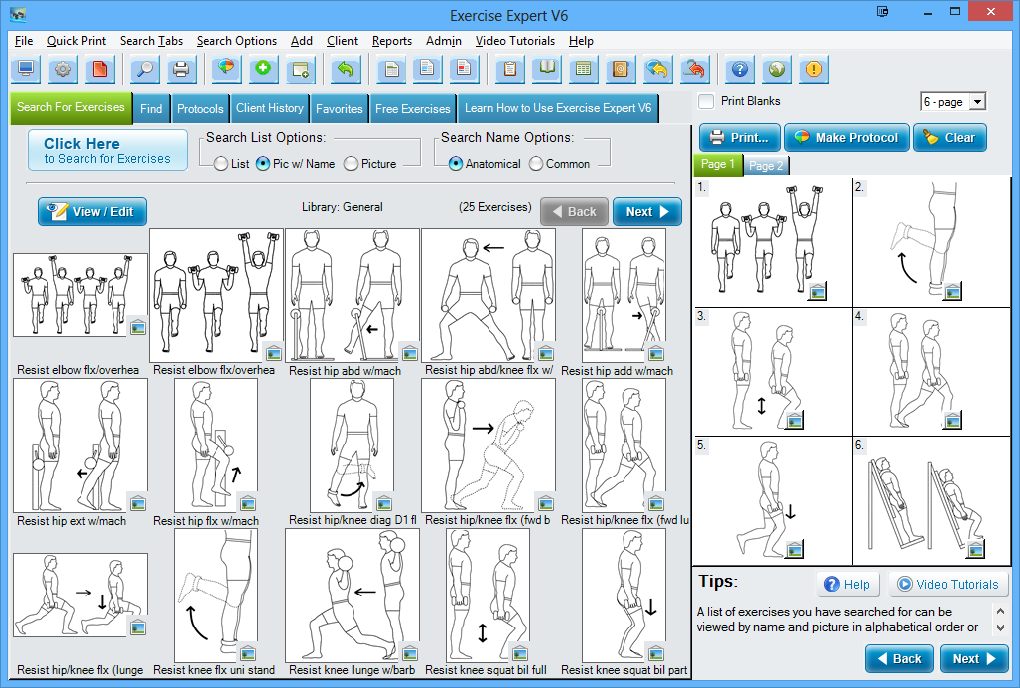Click the Print... button
The image size is (1020, 688).
pyautogui.click(x=740, y=138)
